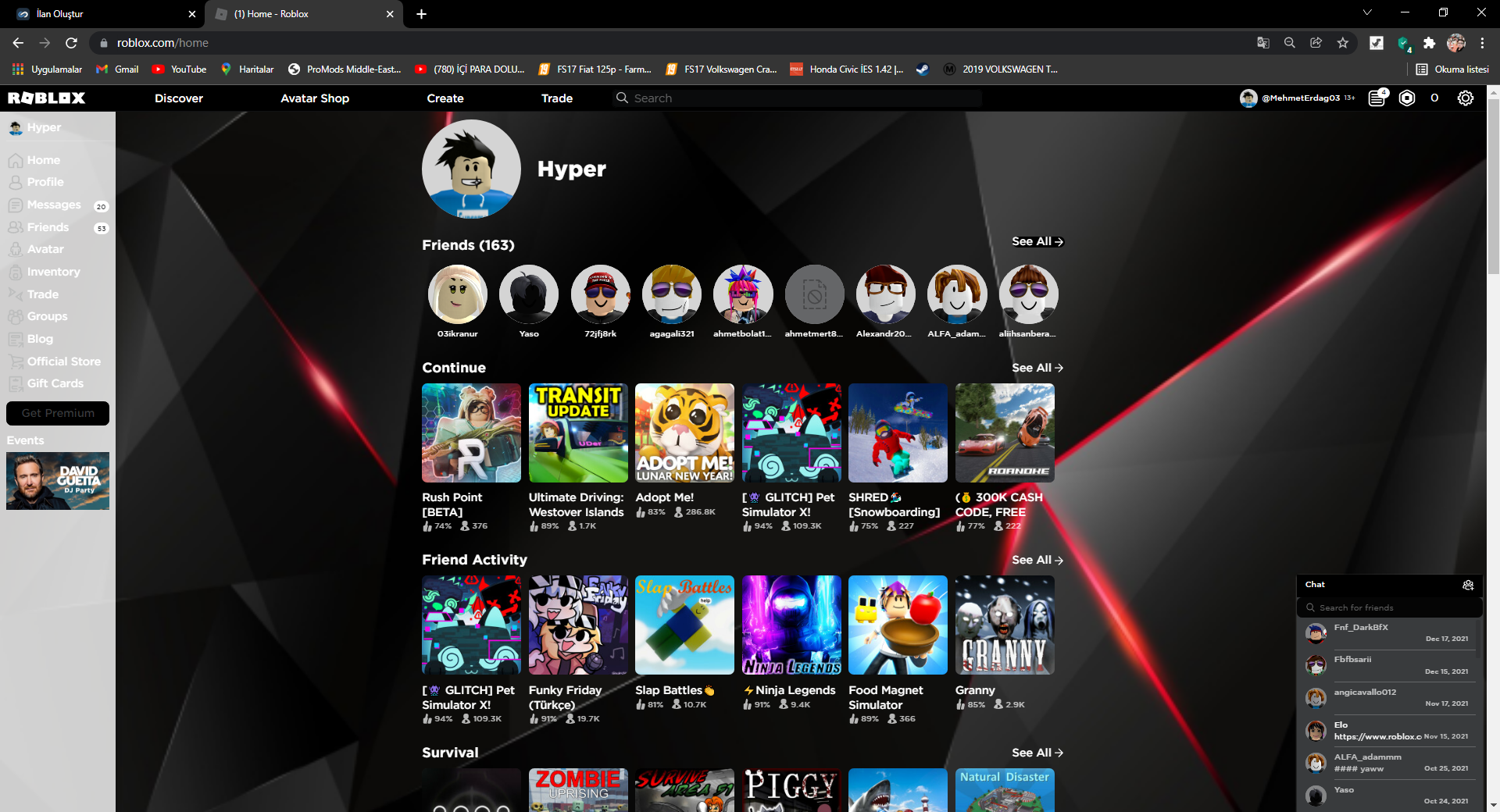
Task: Open friend agagali321's avatar
Action: 672,294
